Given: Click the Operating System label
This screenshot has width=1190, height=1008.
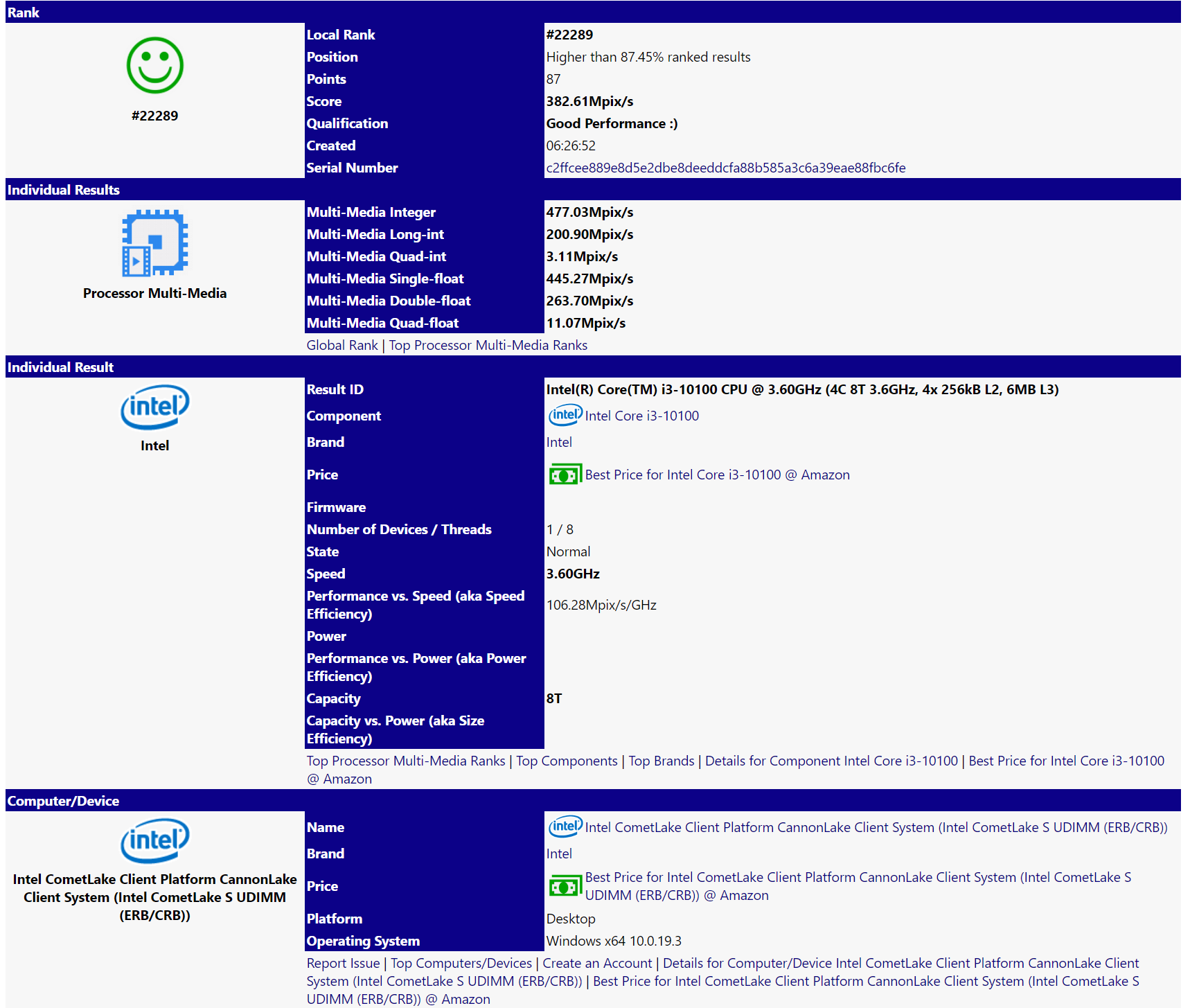Looking at the screenshot, I should (363, 941).
